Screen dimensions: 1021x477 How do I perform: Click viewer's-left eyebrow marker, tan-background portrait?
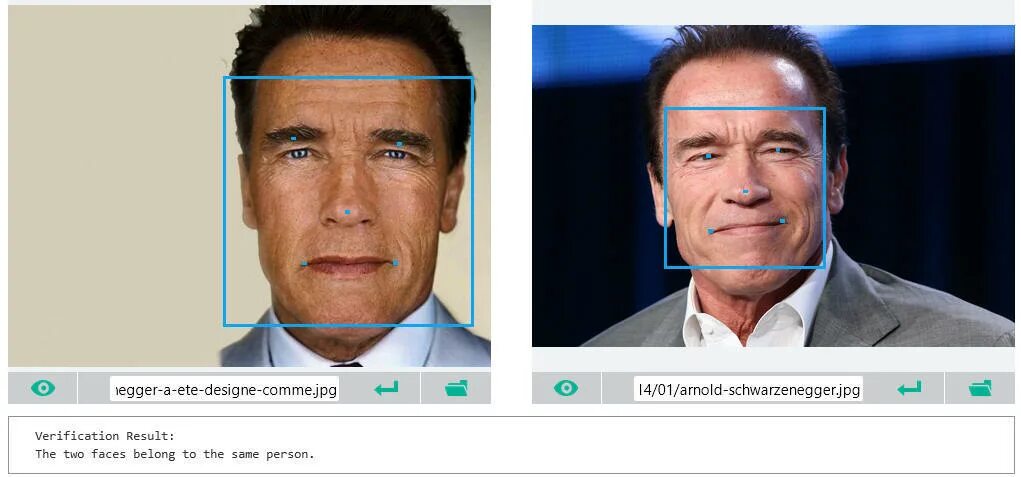294,138
